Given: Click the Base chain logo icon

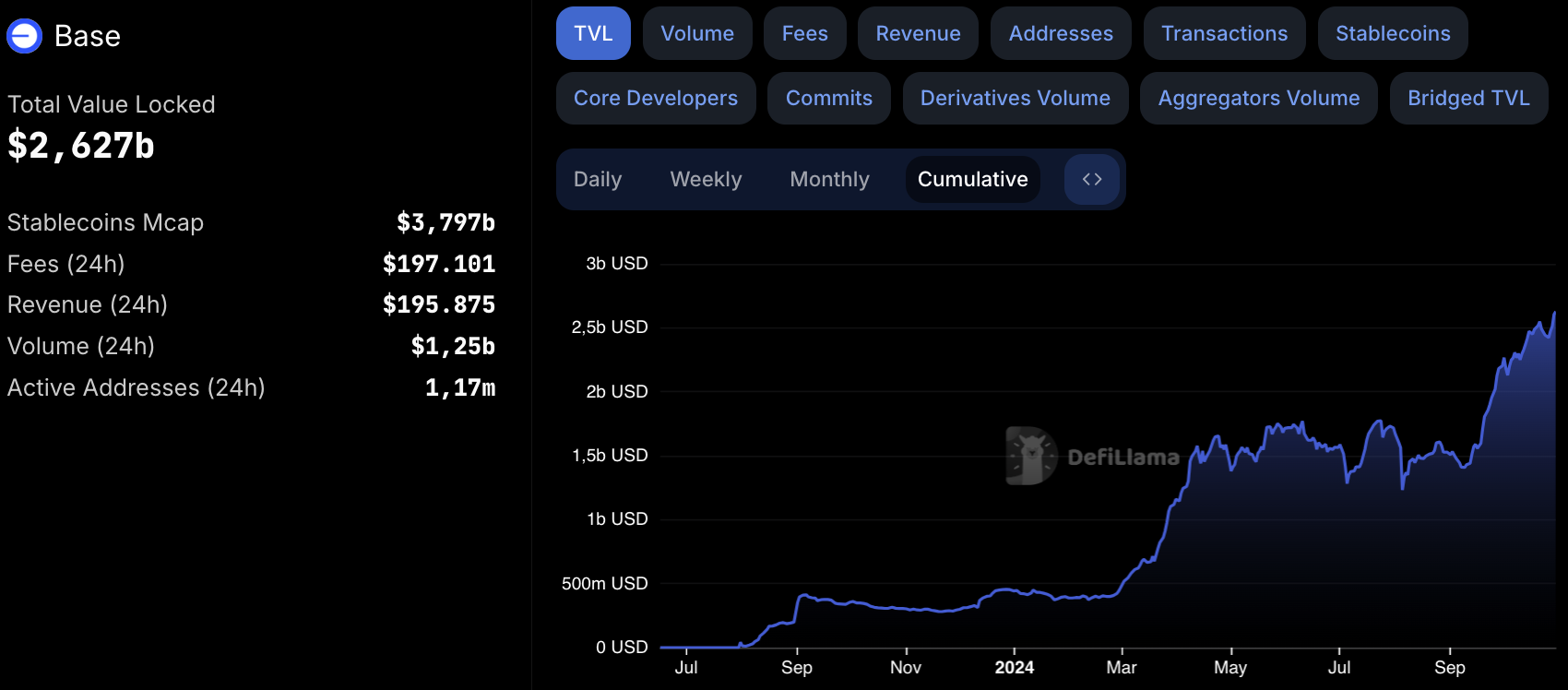Looking at the screenshot, I should 24,36.
